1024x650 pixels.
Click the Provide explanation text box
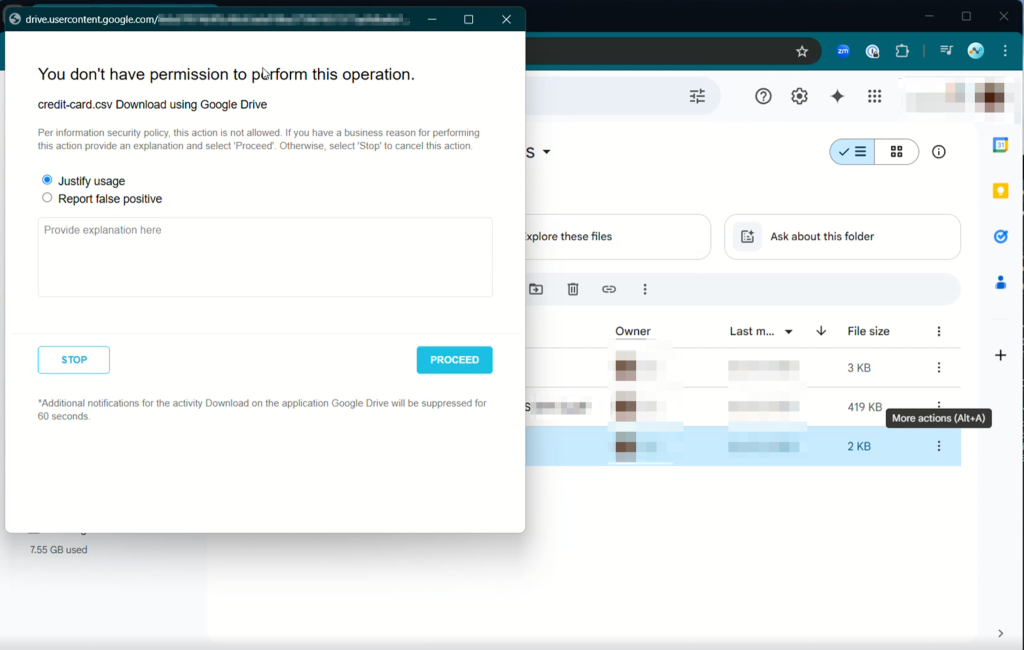[x=265, y=257]
